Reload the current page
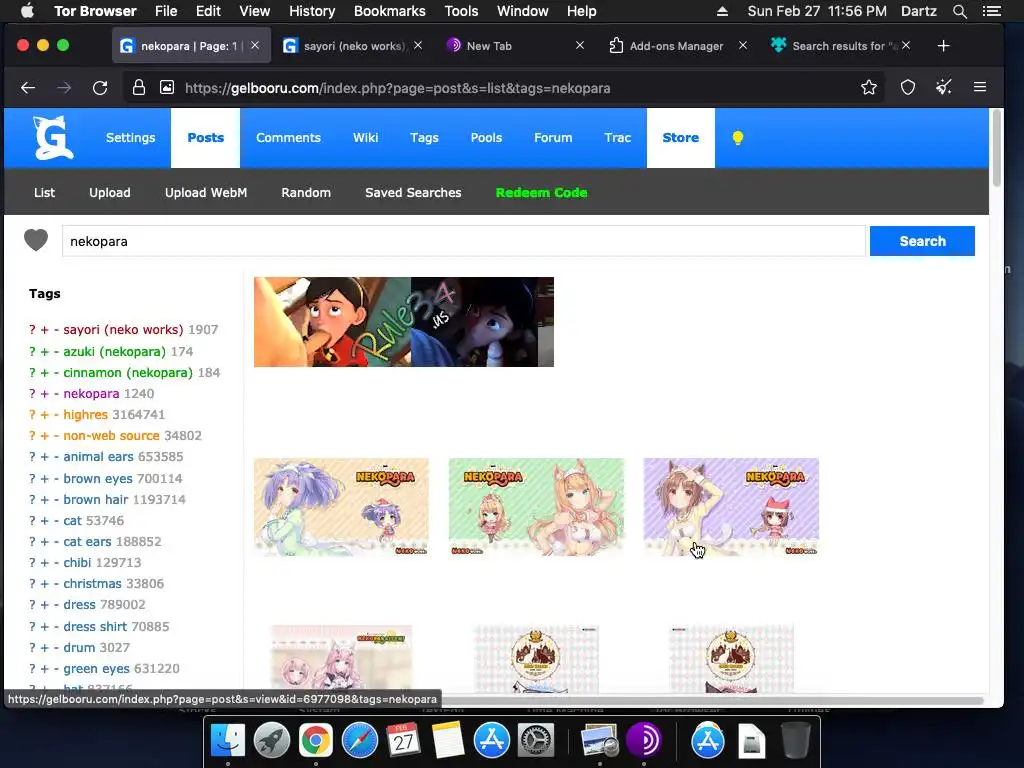This screenshot has height=768, width=1024. (x=100, y=88)
